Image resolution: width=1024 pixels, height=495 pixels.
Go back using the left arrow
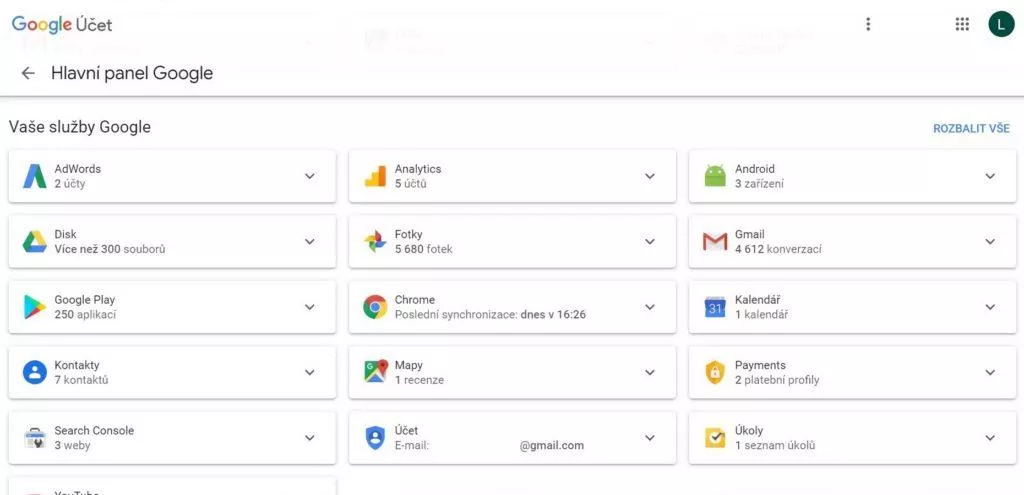coord(27,73)
